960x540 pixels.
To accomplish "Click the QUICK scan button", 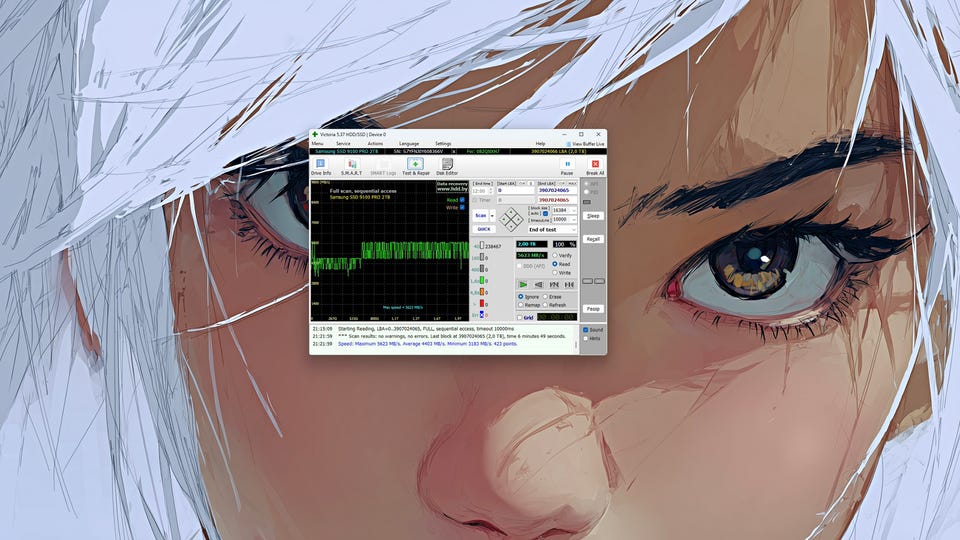I will (x=484, y=229).
